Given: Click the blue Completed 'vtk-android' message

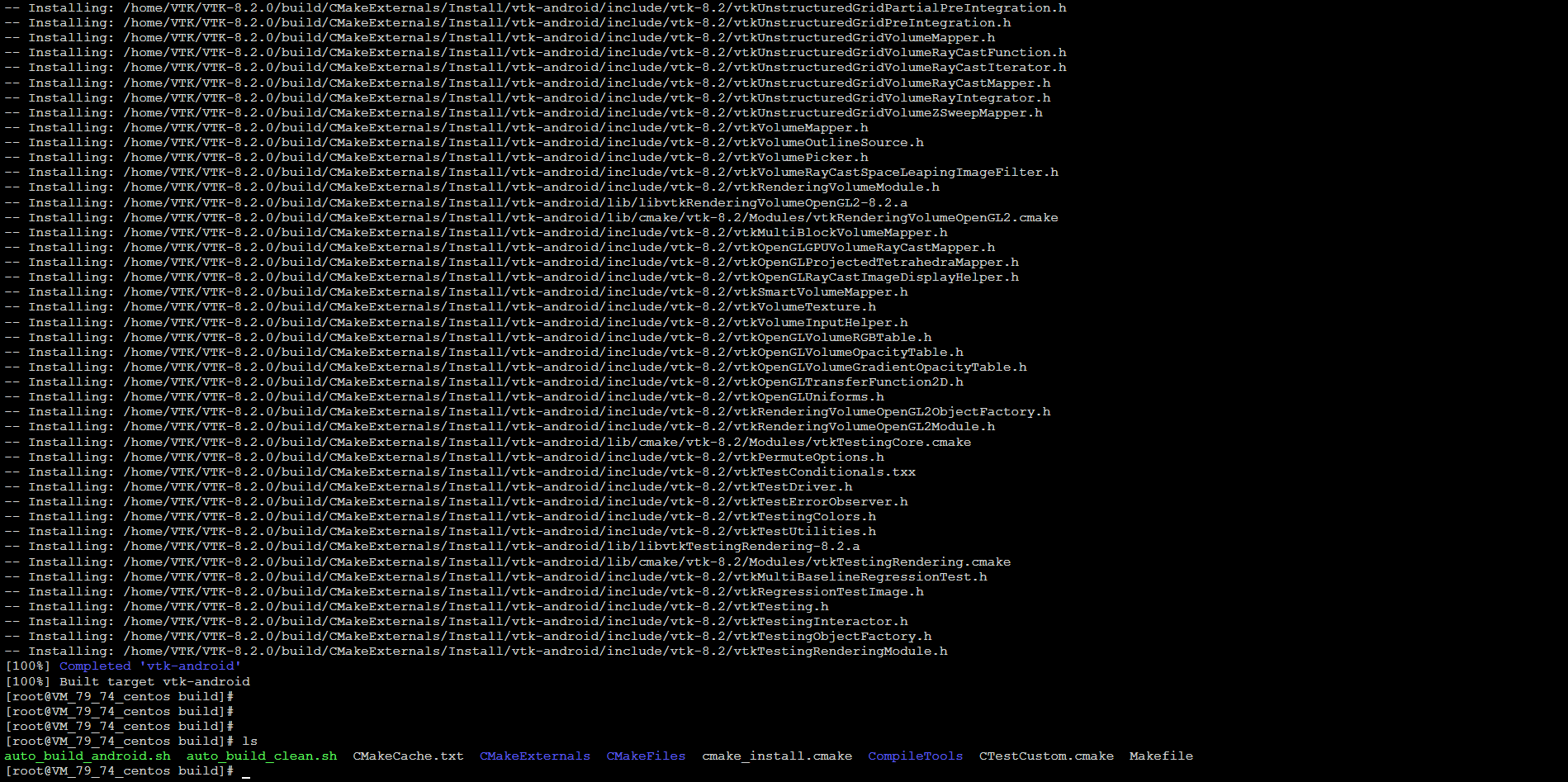Looking at the screenshot, I should tap(149, 666).
